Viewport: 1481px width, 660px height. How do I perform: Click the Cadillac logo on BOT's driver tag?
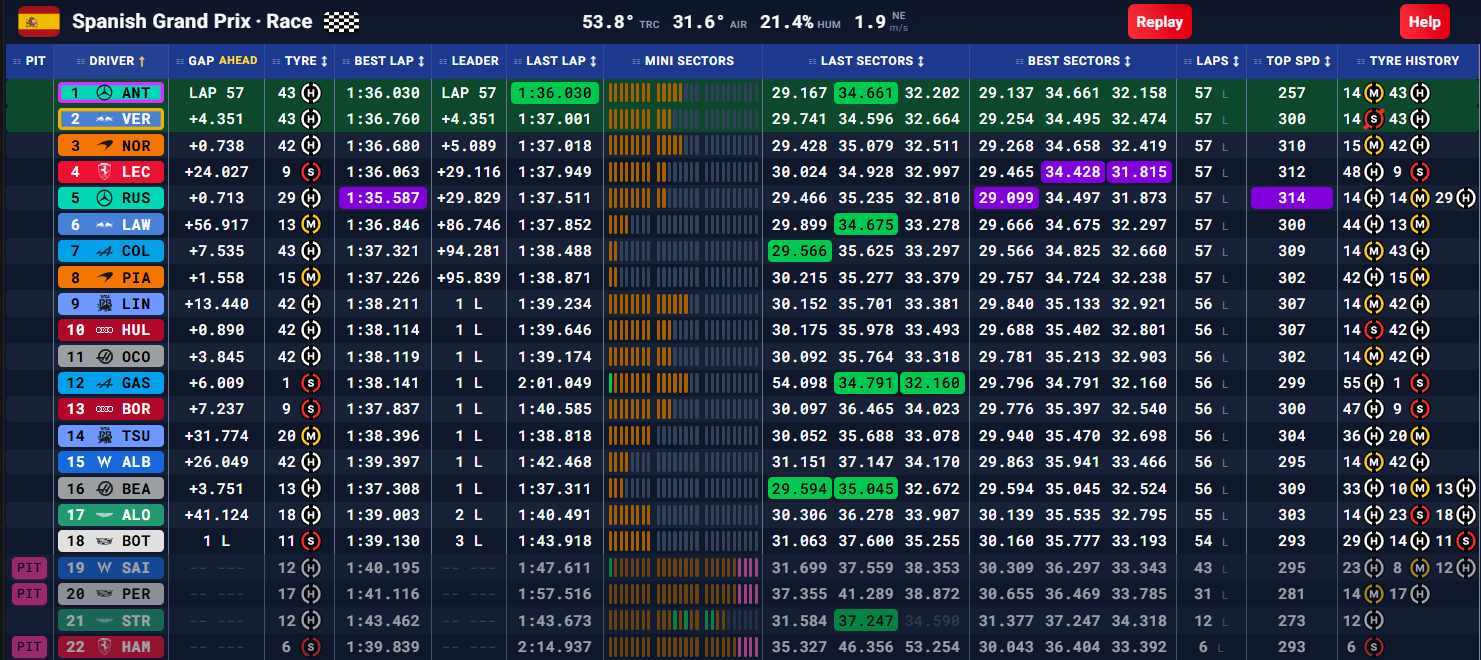(104, 541)
